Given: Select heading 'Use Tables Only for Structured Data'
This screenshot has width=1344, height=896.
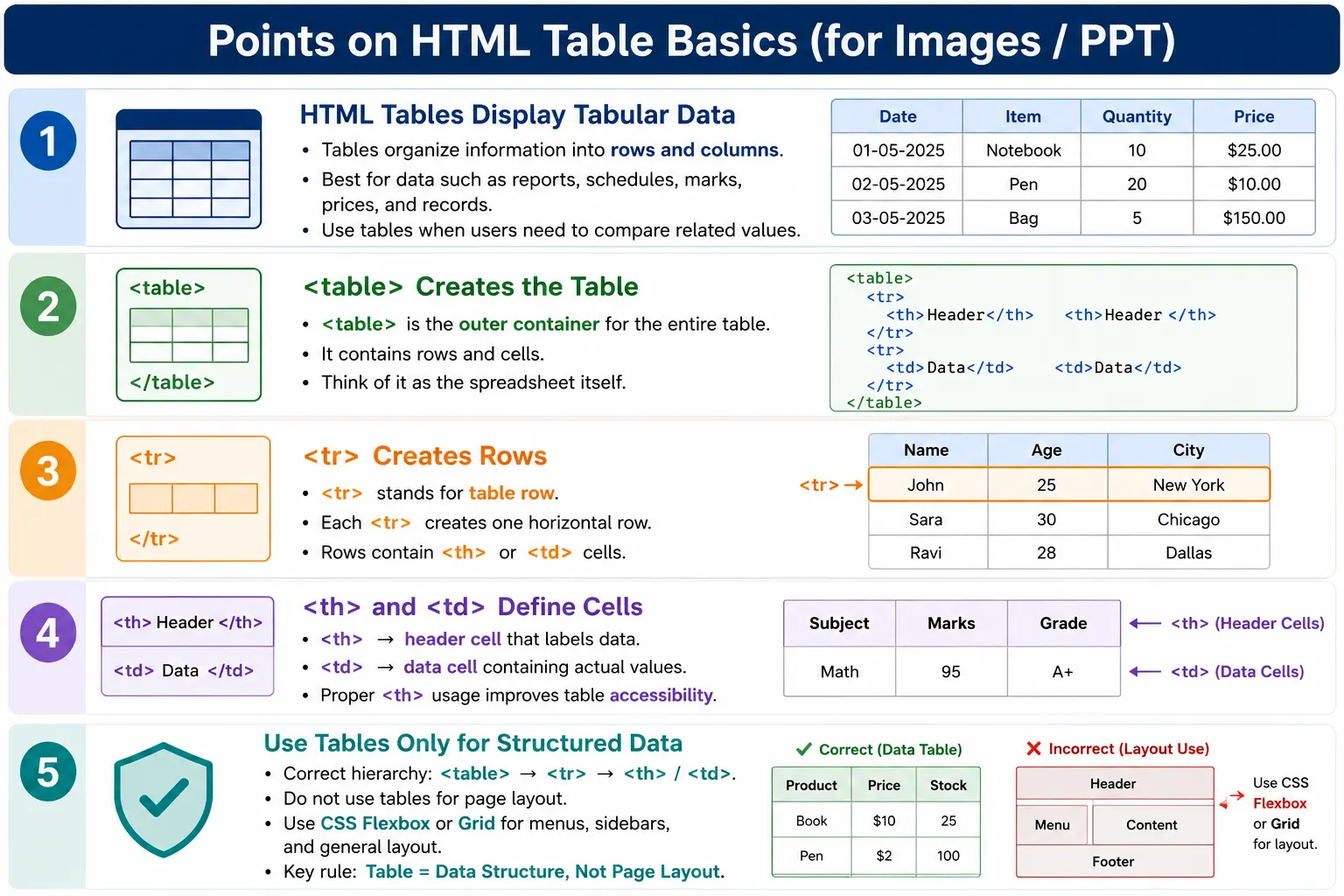Looking at the screenshot, I should click(x=472, y=743).
